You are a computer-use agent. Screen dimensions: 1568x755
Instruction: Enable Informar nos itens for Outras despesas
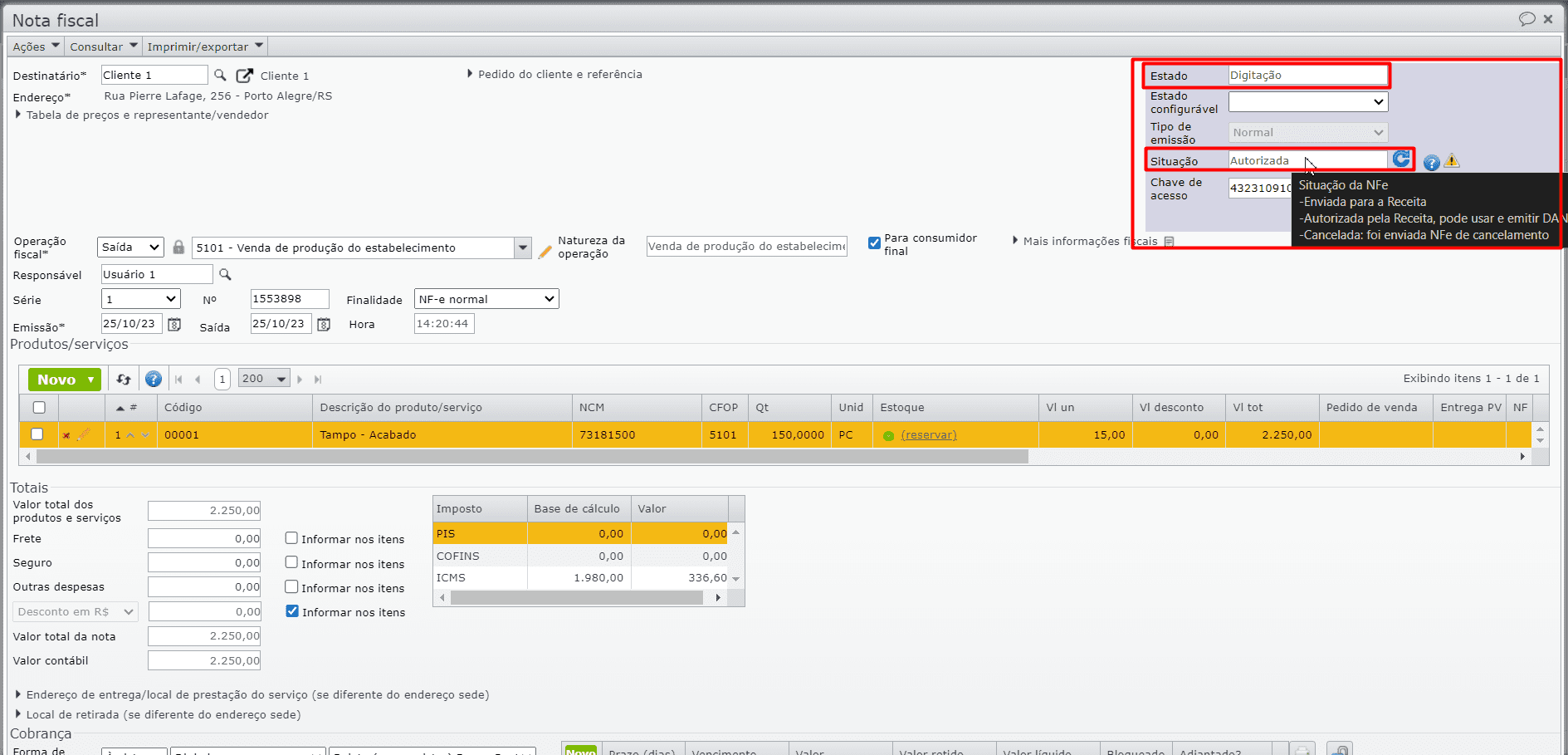(291, 586)
